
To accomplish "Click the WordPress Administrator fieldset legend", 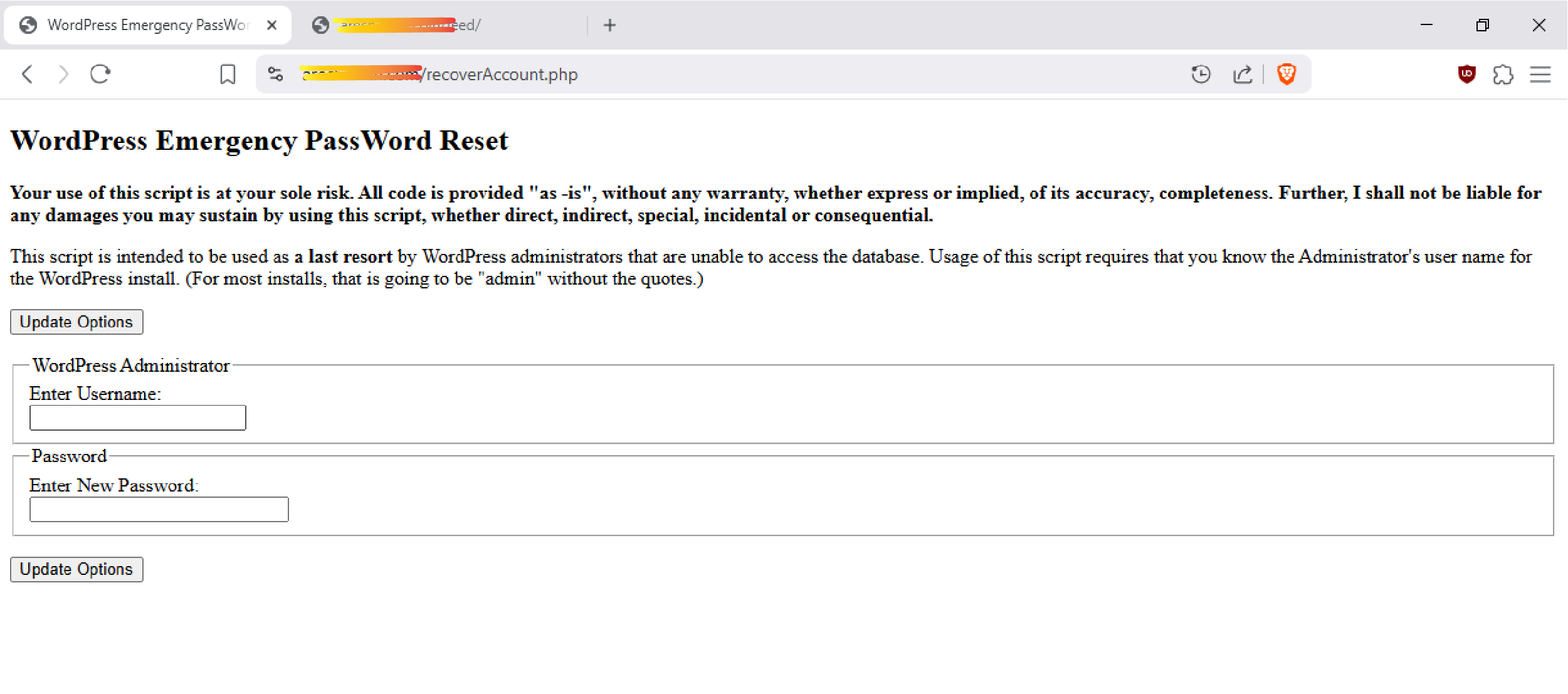I will [131, 365].
